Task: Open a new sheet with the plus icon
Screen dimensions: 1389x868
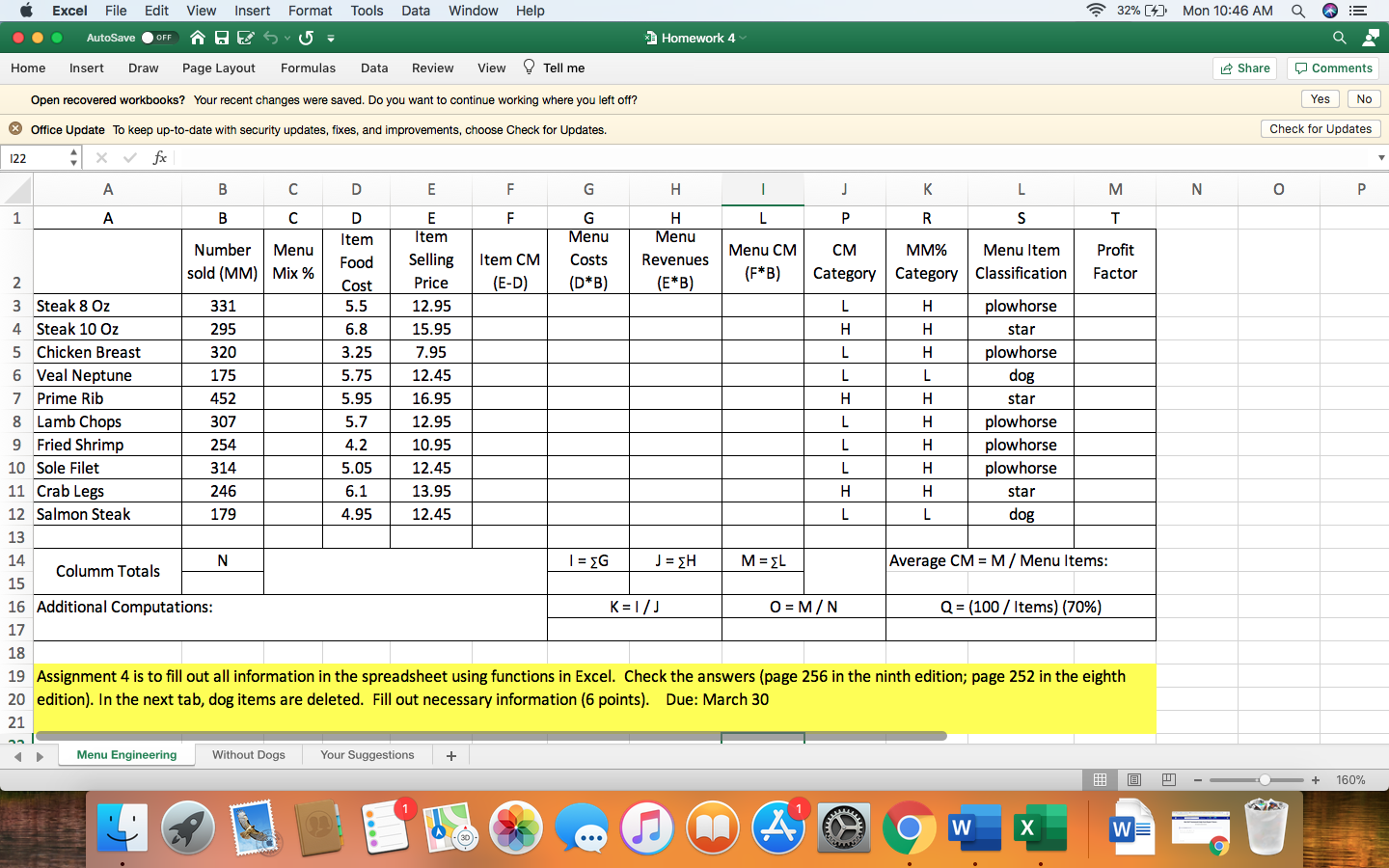Action: (449, 755)
